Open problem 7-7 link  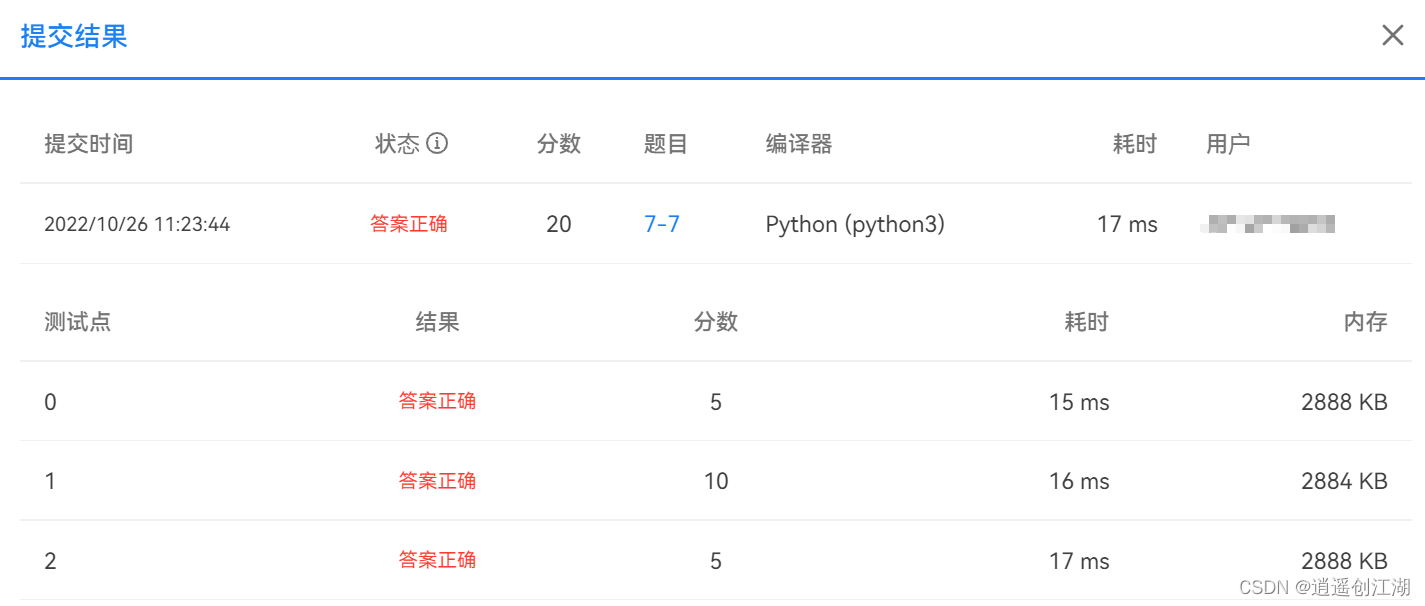point(661,224)
